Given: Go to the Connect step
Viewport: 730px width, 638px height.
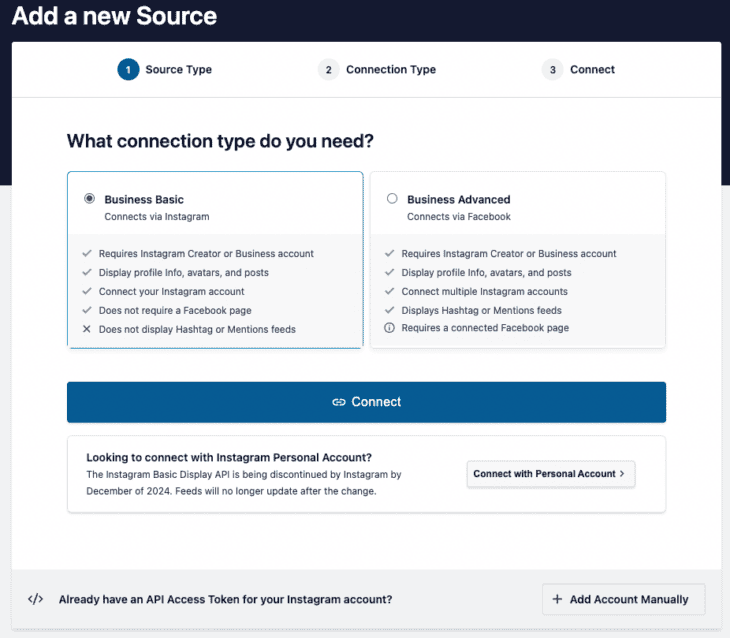Looking at the screenshot, I should point(592,70).
